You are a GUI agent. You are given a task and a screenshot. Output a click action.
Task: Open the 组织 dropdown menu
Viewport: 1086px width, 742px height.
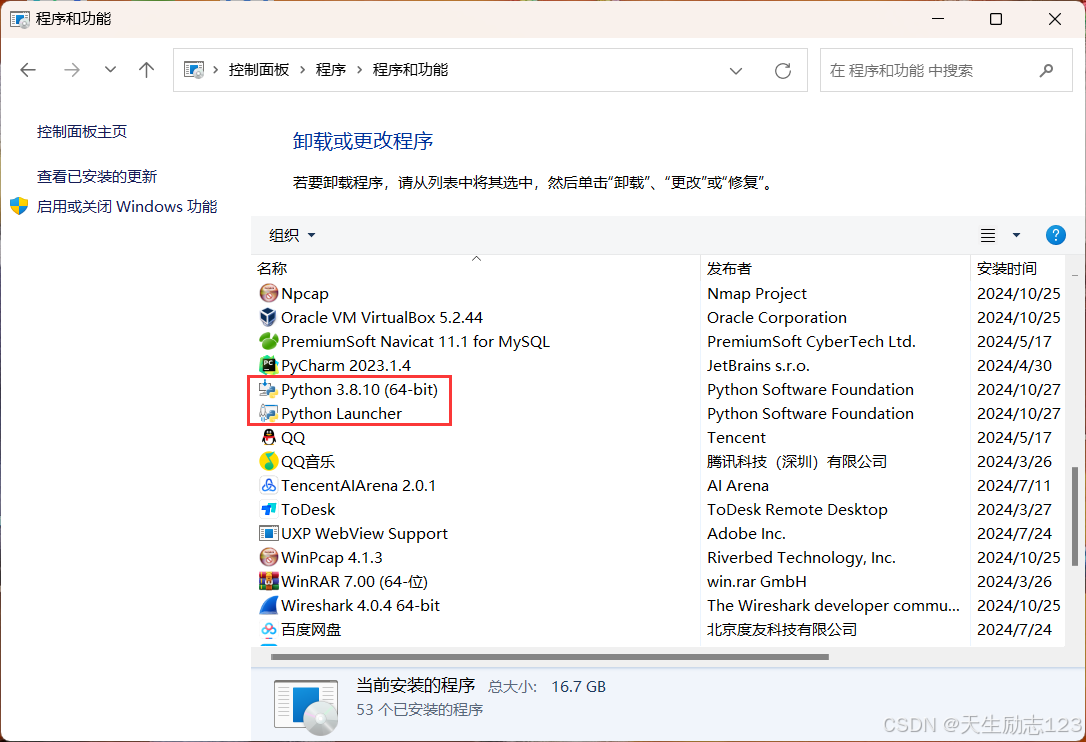[292, 236]
